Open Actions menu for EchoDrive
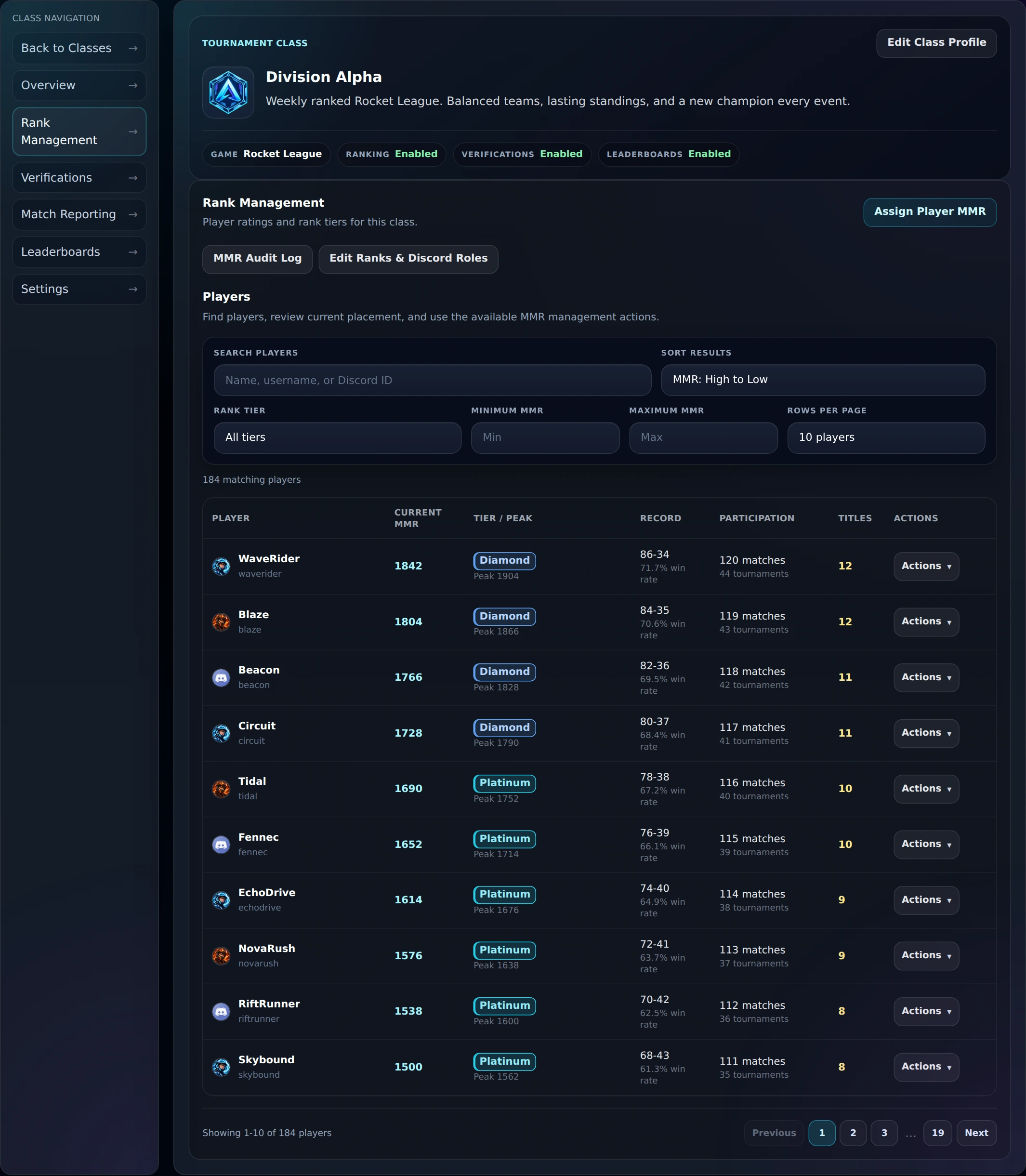The width and height of the screenshot is (1026, 1176). [x=926, y=900]
